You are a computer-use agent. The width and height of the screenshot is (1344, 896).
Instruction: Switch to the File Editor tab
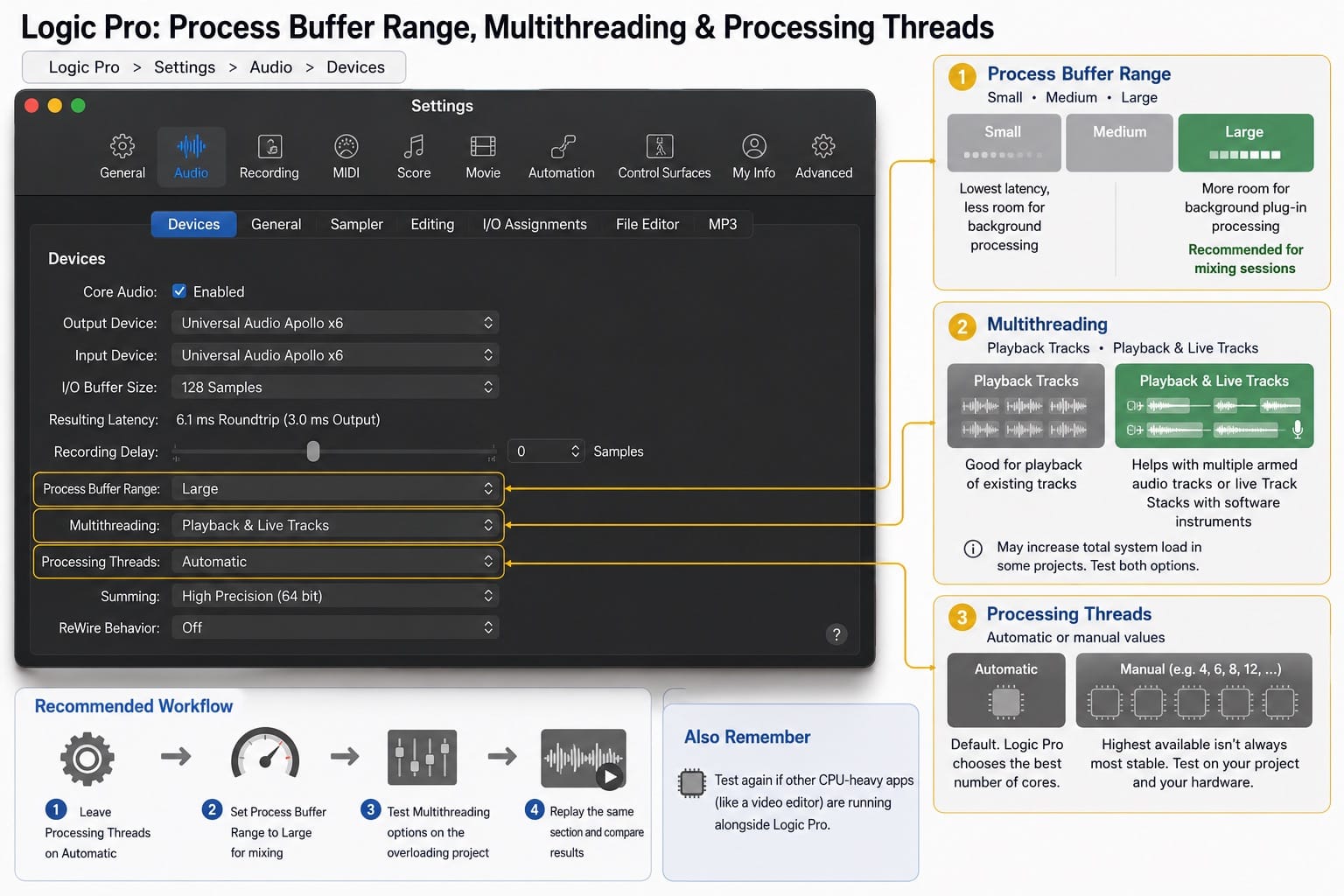click(647, 224)
